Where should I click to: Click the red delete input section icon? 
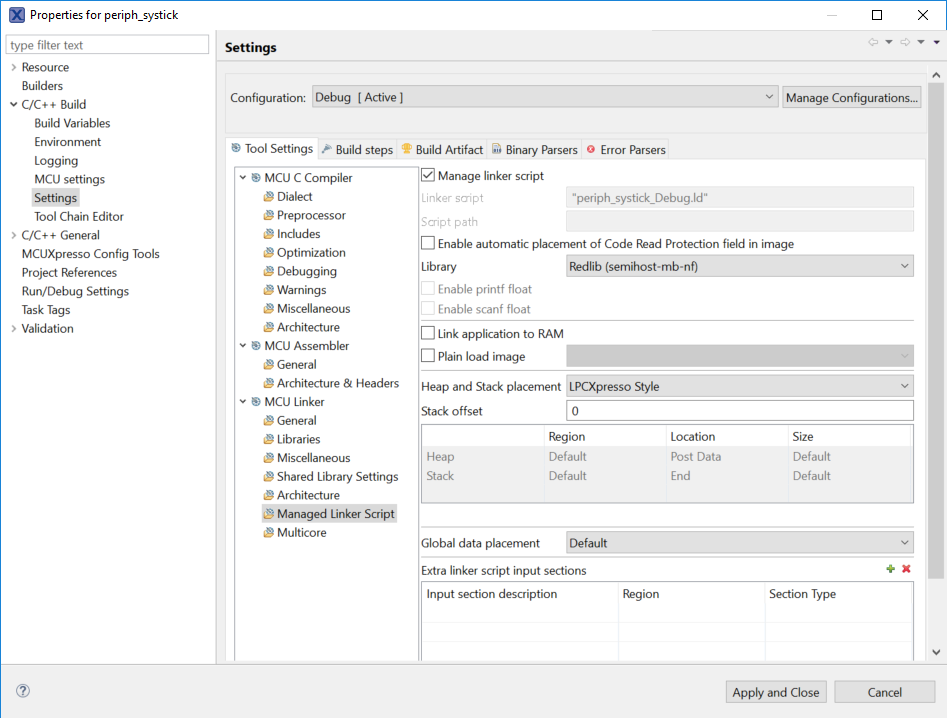(x=906, y=569)
